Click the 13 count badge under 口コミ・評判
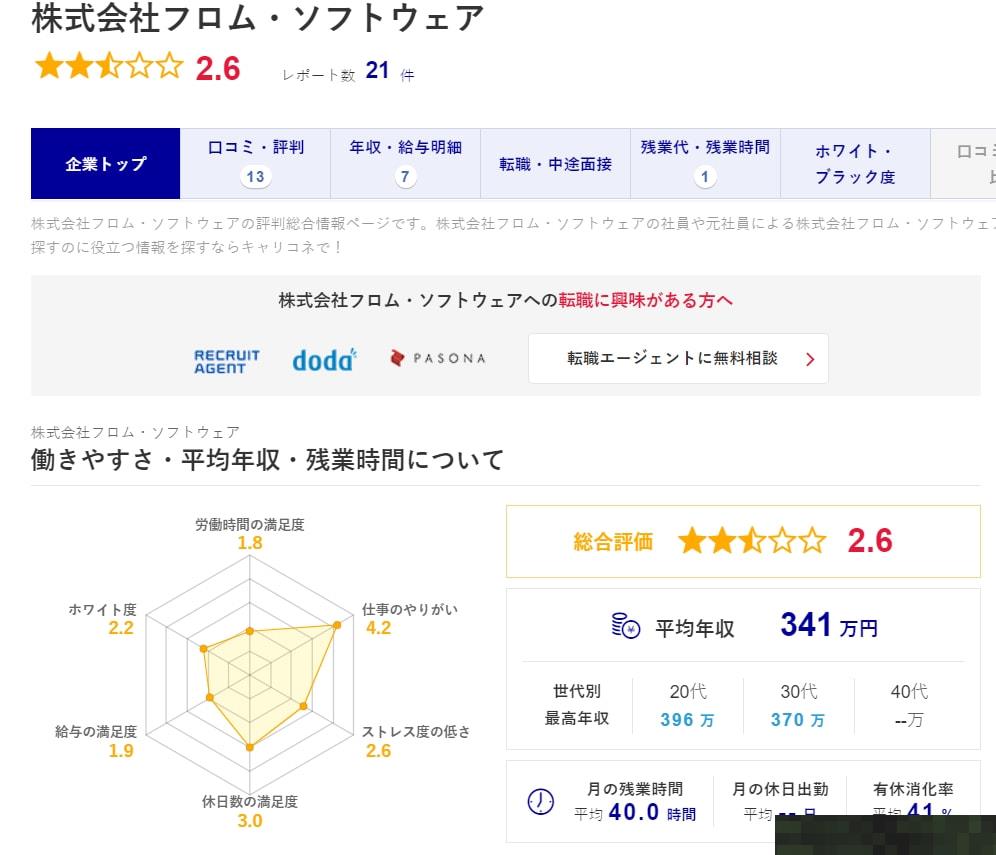This screenshot has height=855, width=996. [x=255, y=177]
